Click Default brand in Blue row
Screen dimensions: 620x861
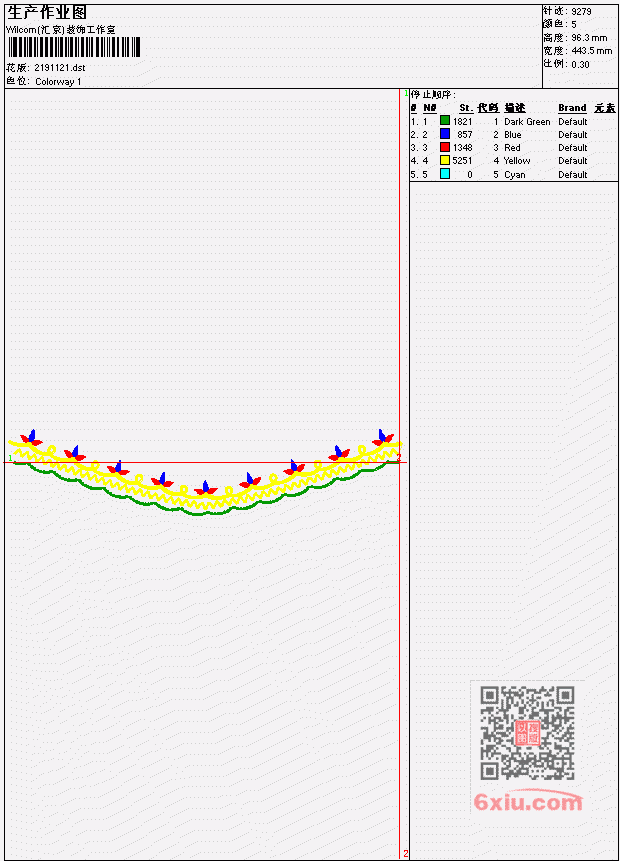click(x=573, y=135)
